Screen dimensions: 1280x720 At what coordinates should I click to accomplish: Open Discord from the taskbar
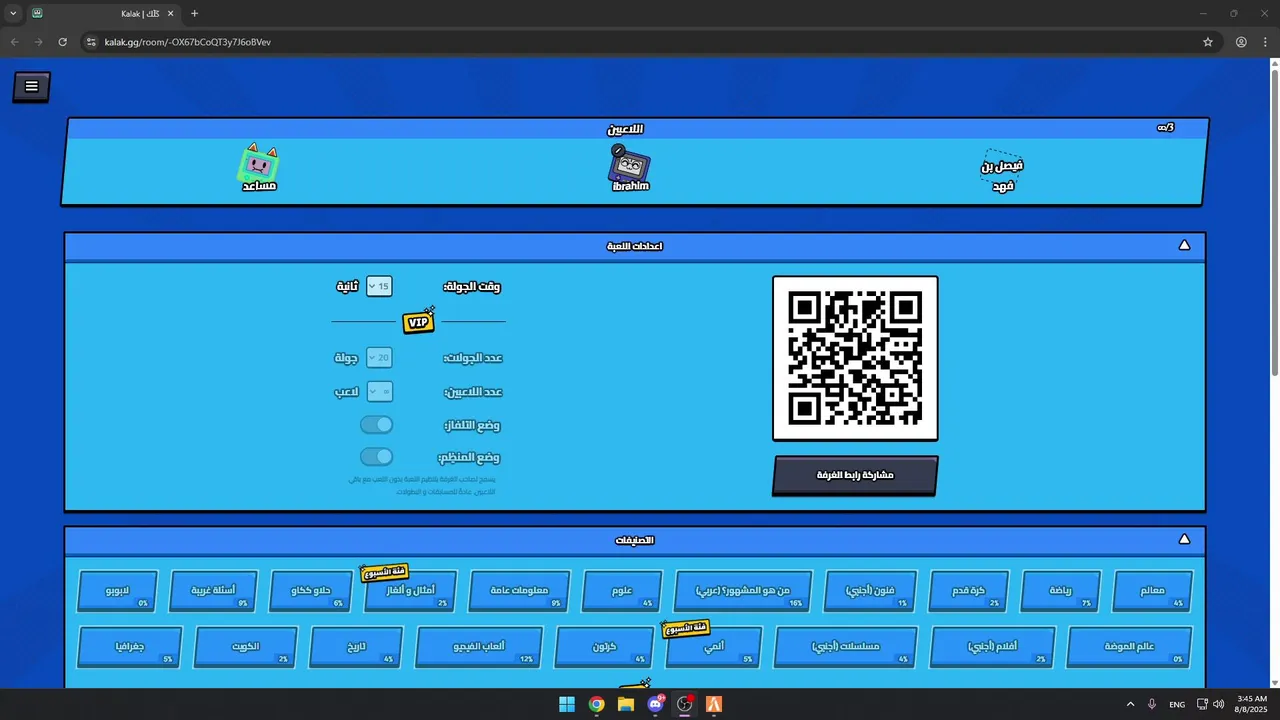[655, 704]
